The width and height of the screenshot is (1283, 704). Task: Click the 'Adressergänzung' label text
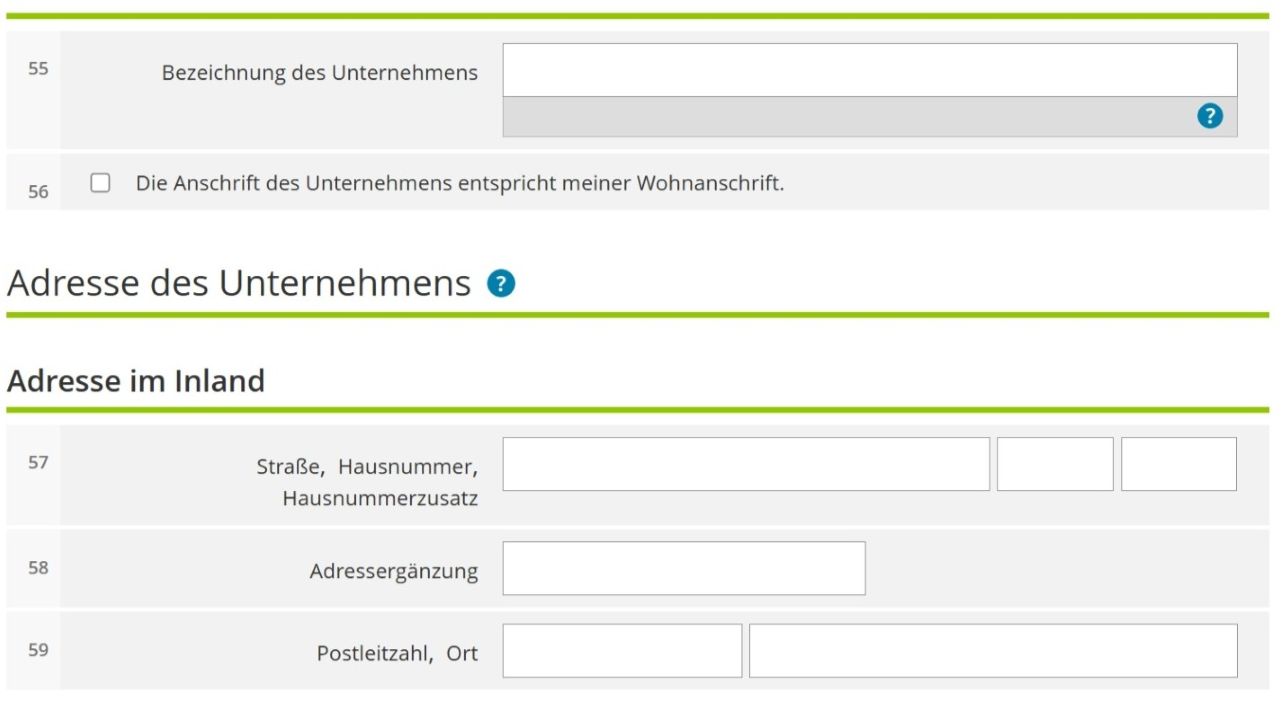point(394,572)
